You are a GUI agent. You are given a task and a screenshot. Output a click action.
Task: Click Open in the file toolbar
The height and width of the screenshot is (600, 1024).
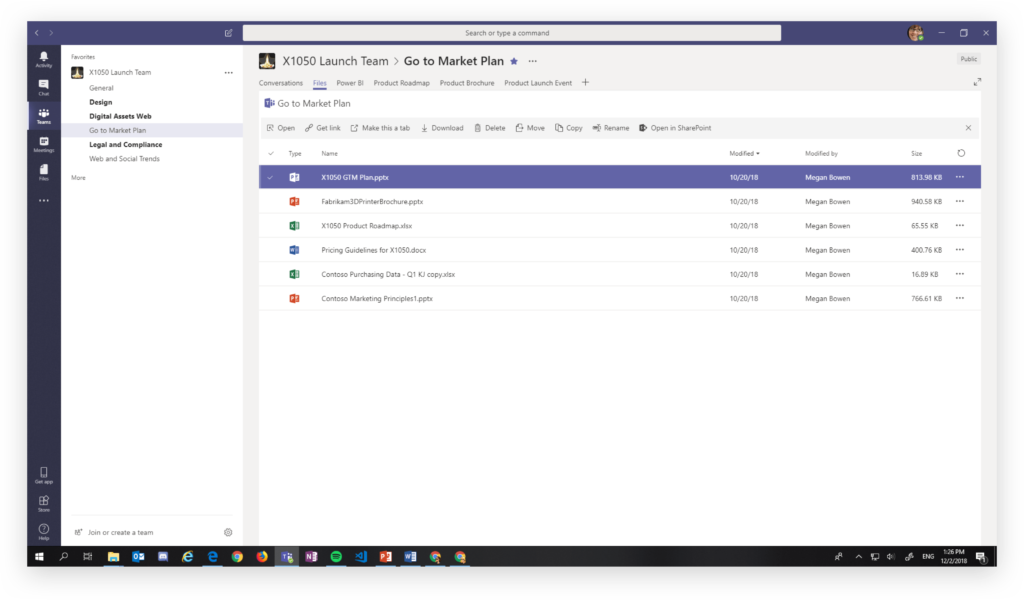pyautogui.click(x=281, y=128)
